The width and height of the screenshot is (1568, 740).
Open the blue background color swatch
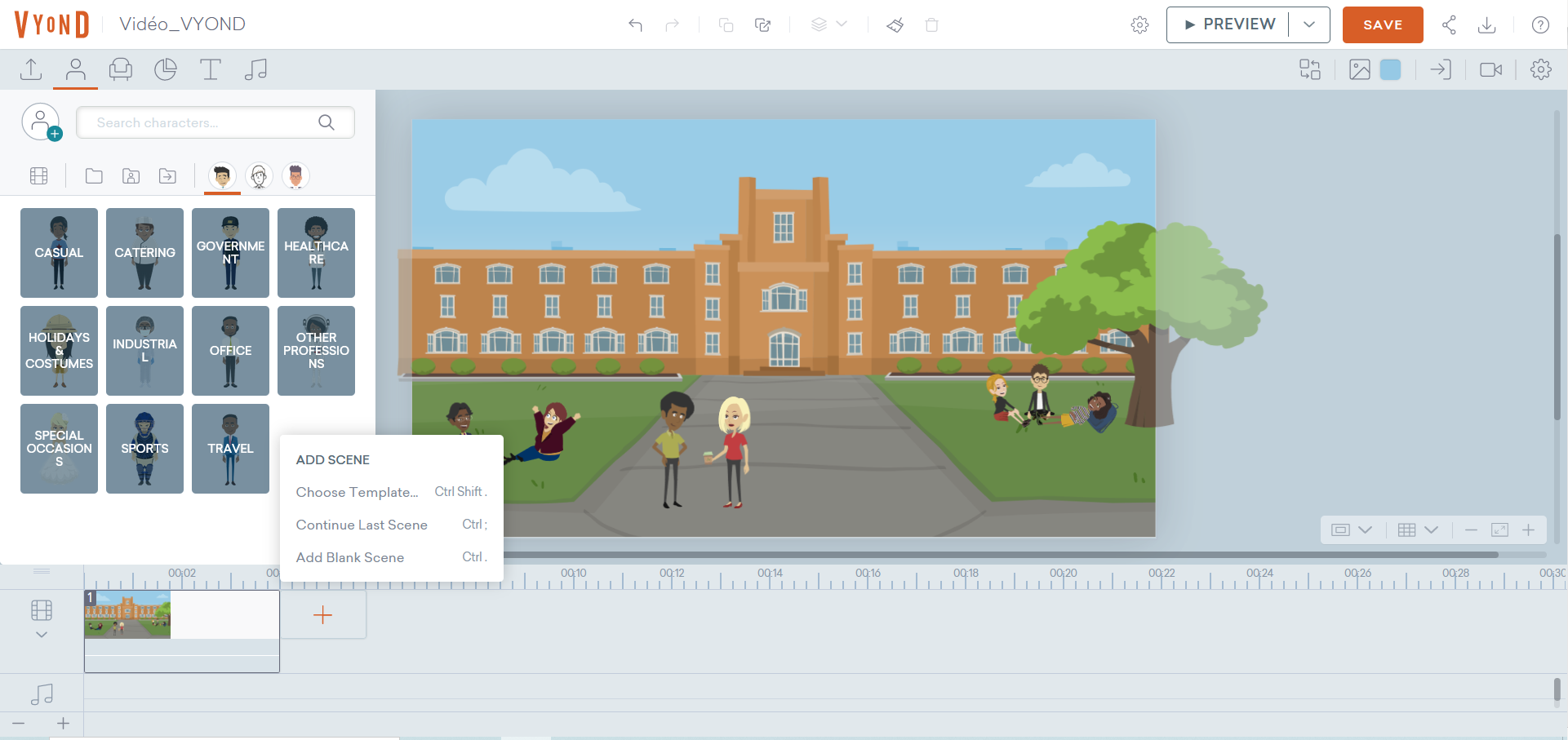click(1390, 69)
